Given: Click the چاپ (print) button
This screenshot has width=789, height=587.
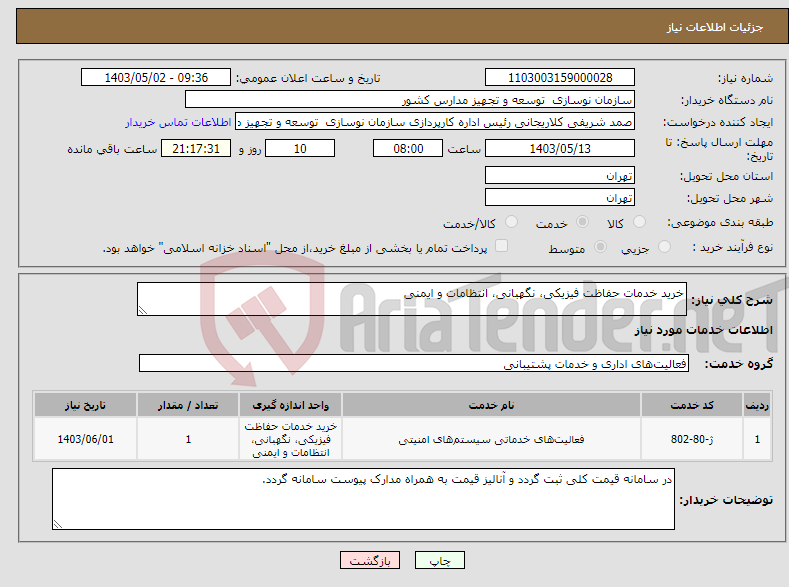Looking at the screenshot, I should (439, 560).
